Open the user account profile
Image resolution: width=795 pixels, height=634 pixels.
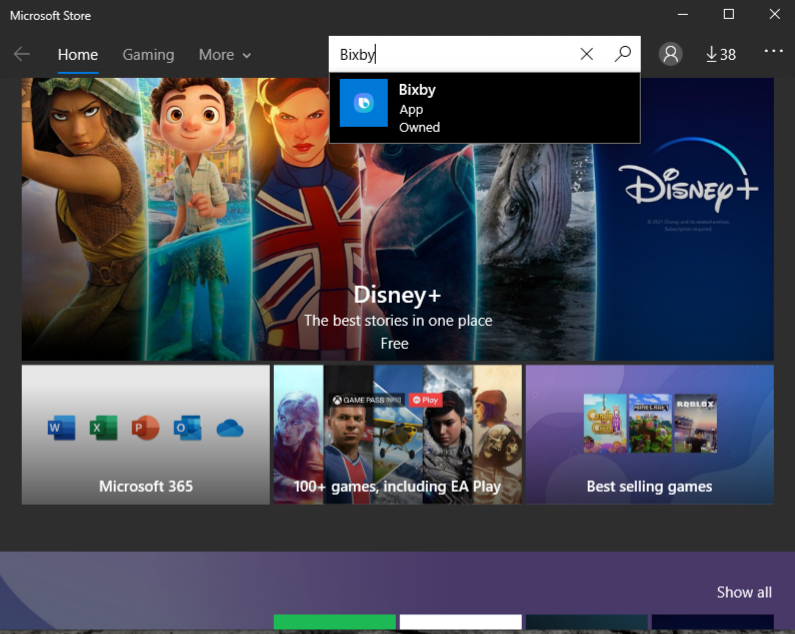pyautogui.click(x=670, y=54)
